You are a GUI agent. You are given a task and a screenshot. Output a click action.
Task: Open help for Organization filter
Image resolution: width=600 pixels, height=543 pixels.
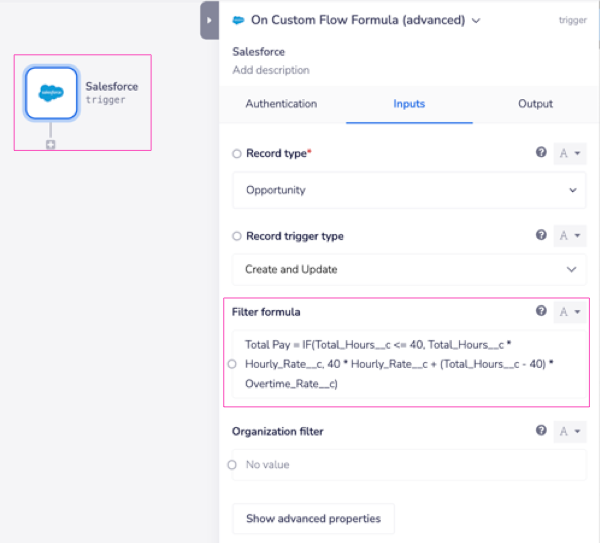[x=541, y=430]
